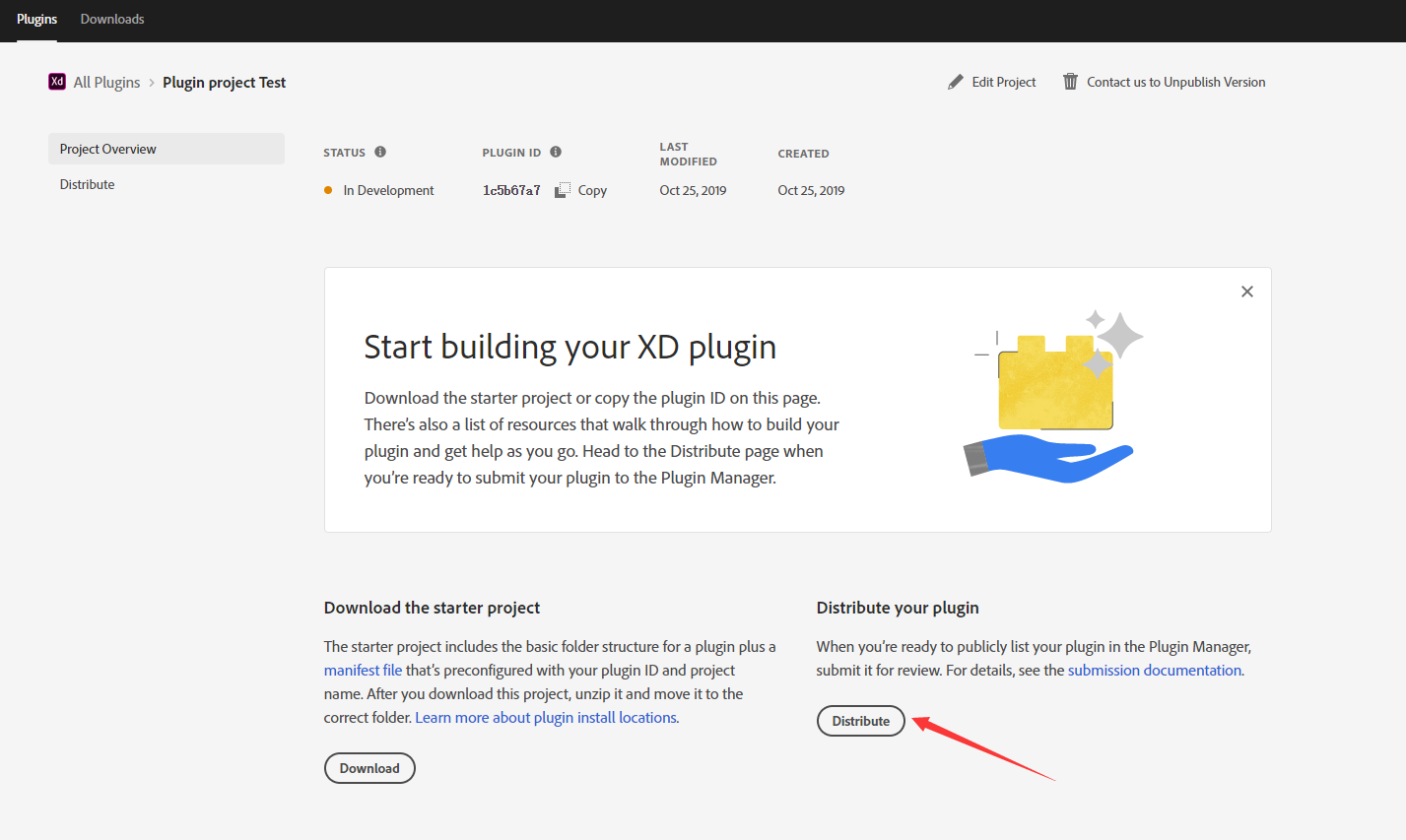
Task: Click the info icon next to STATUS
Action: 380,152
